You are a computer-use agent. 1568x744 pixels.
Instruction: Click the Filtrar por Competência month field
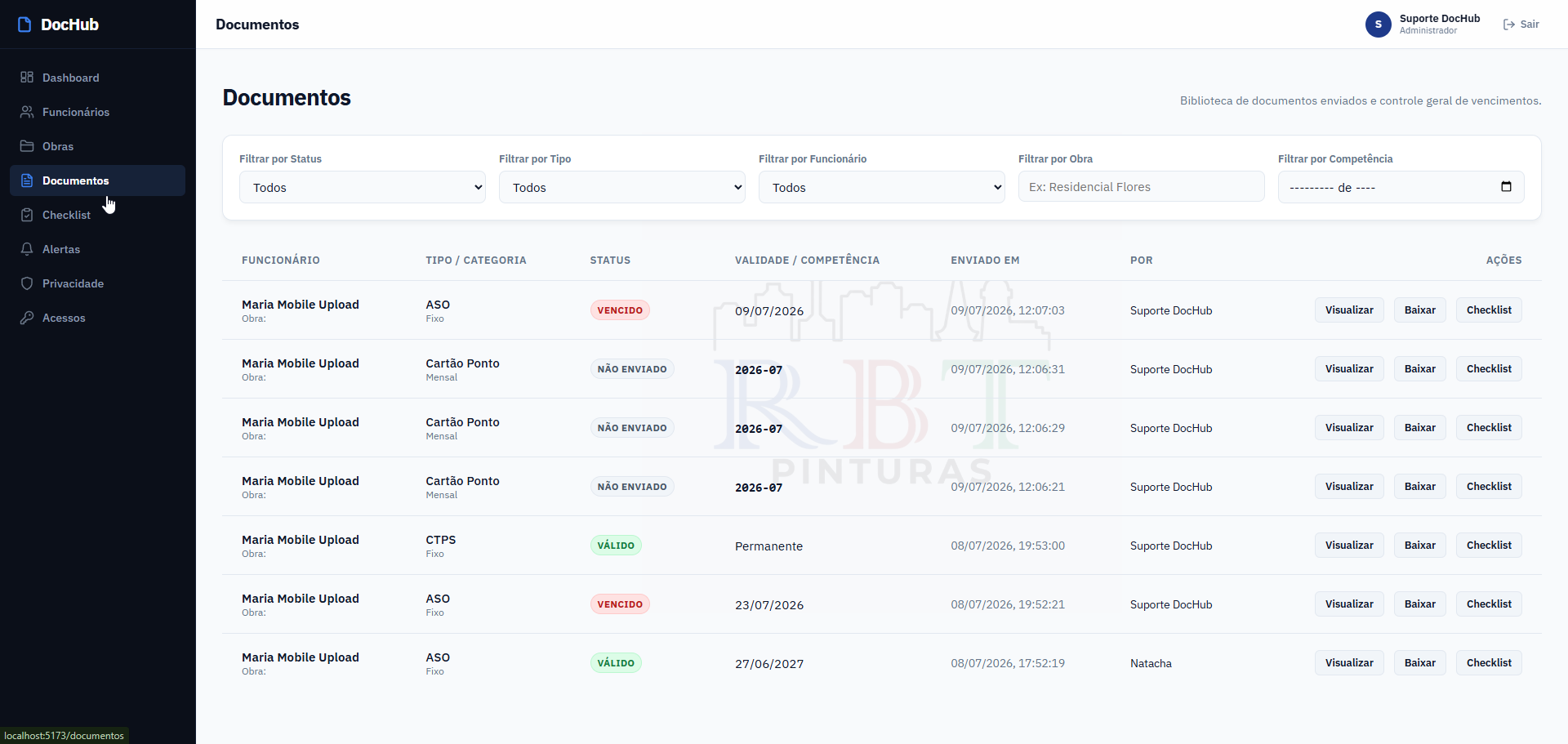pos(1401,187)
